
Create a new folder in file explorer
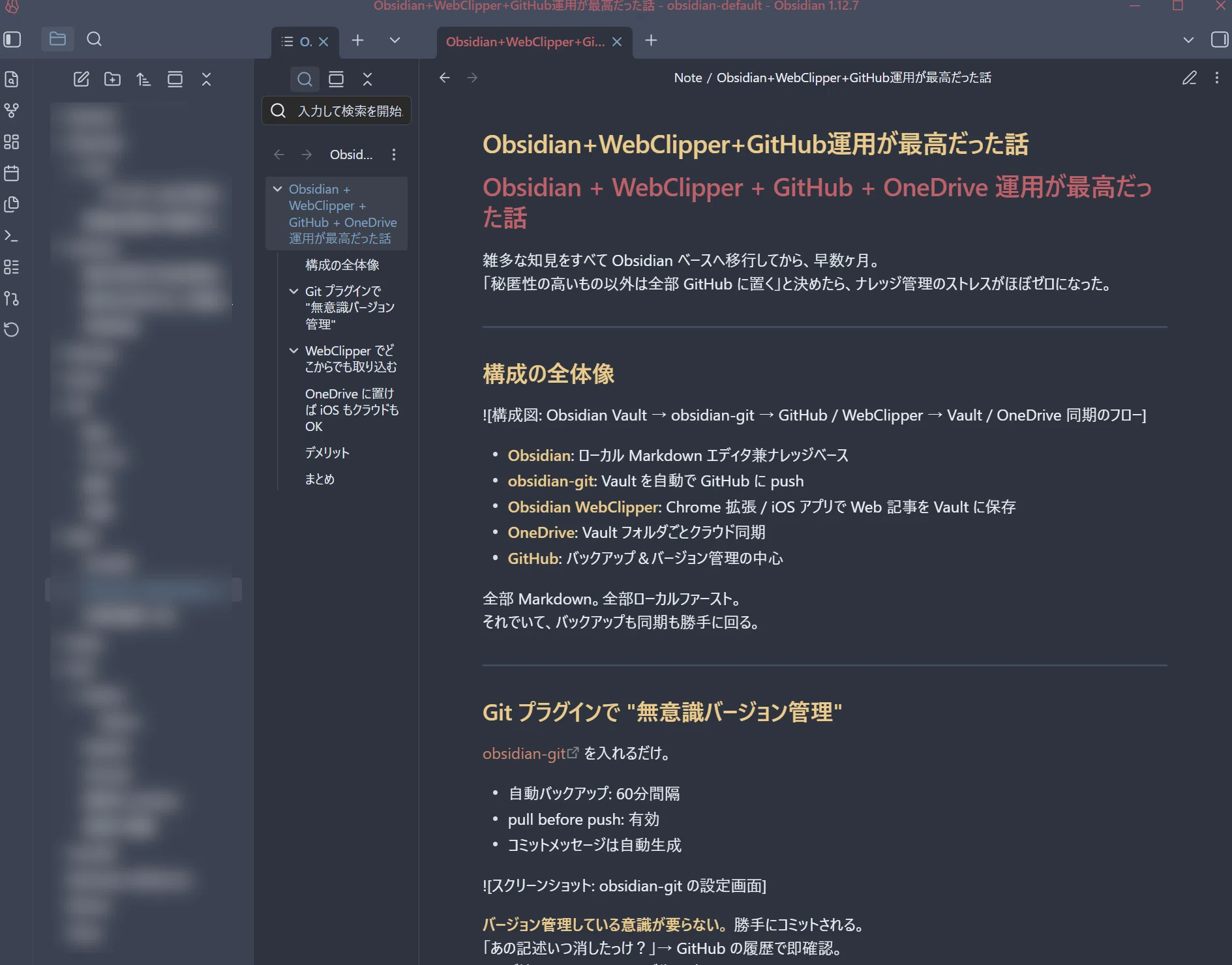coord(112,80)
